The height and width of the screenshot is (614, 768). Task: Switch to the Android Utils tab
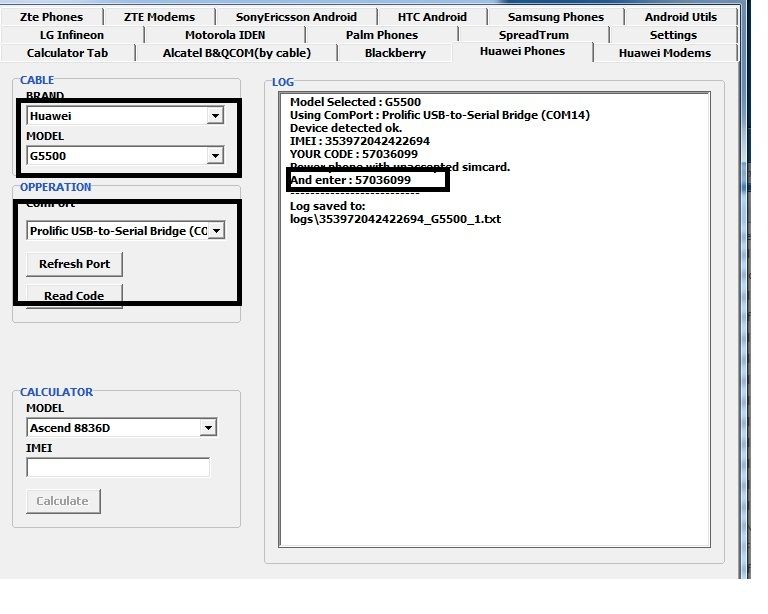[x=680, y=17]
